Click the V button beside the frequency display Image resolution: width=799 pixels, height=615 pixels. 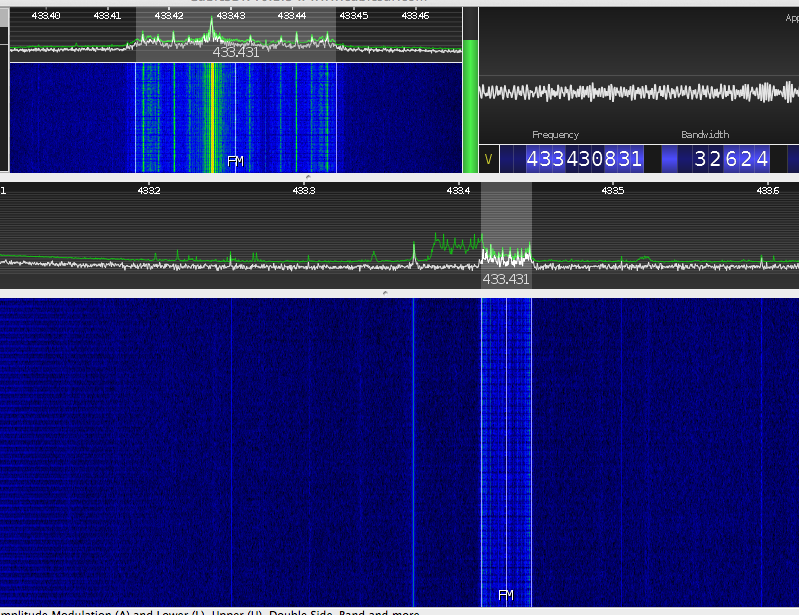[489, 159]
